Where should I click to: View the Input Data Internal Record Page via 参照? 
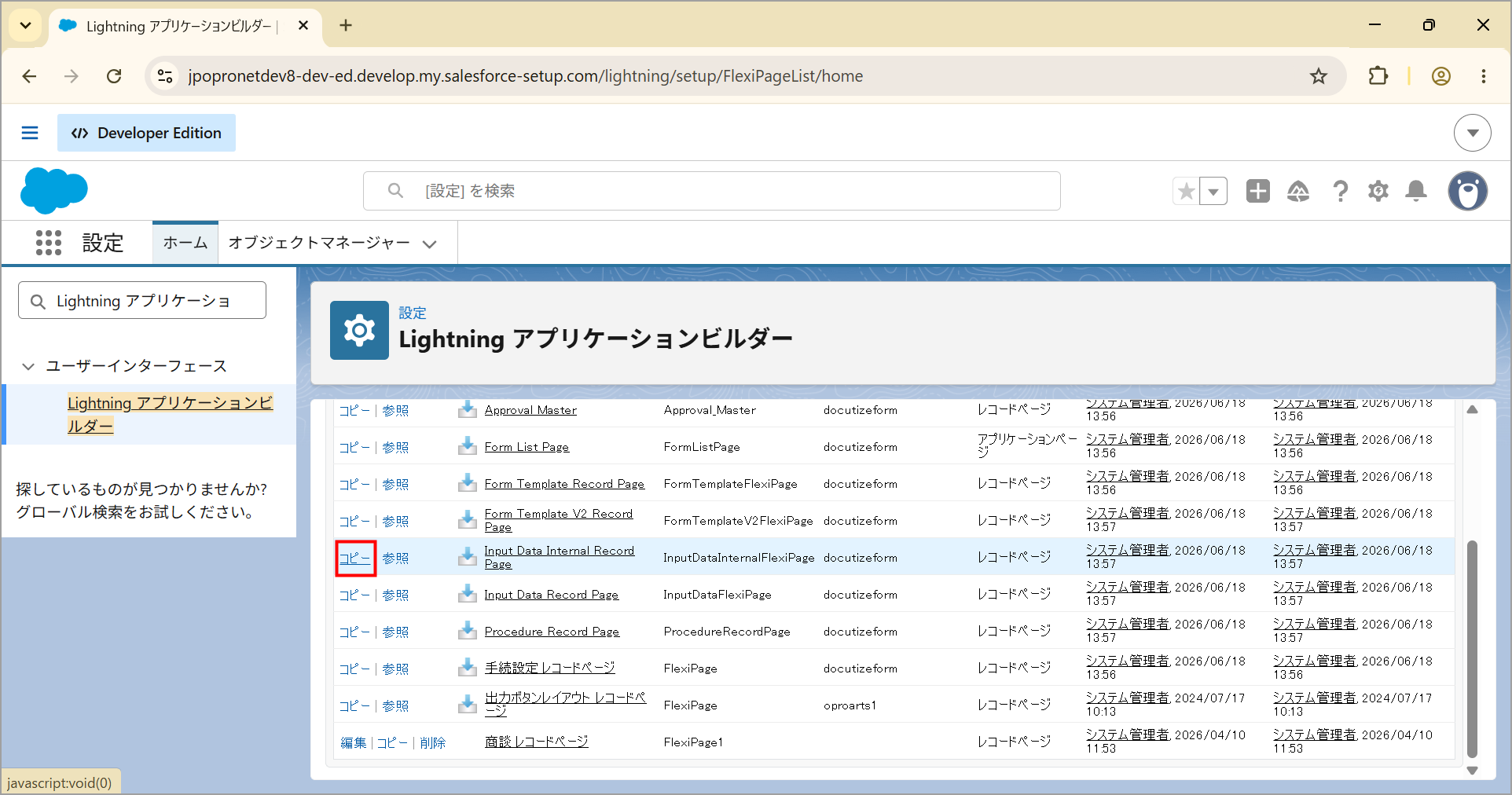tap(395, 558)
